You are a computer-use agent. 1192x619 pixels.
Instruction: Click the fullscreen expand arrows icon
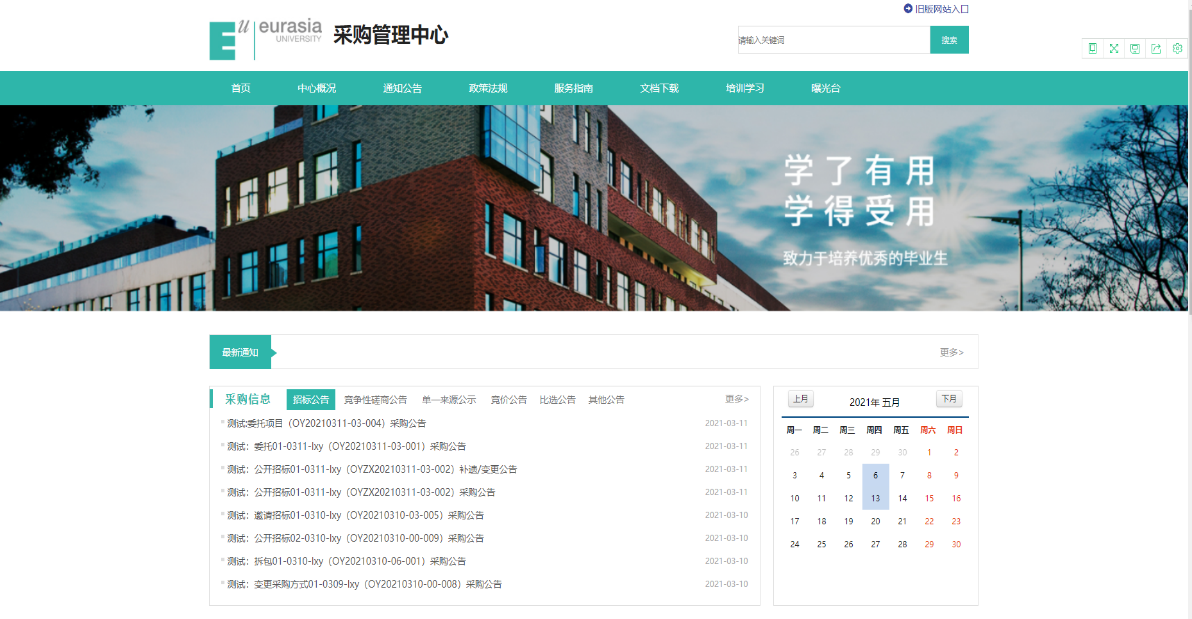[1113, 48]
